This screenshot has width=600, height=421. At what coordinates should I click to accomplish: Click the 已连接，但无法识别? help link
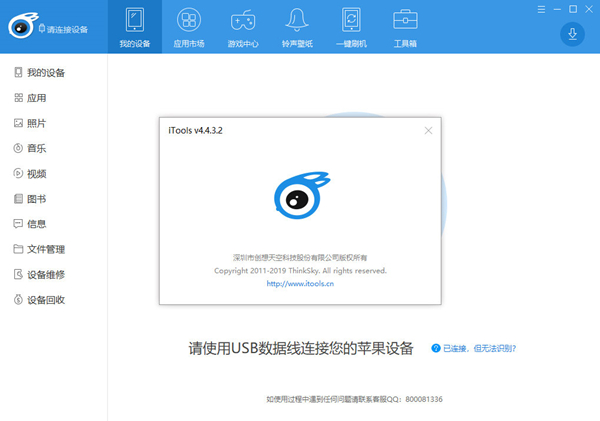474,348
